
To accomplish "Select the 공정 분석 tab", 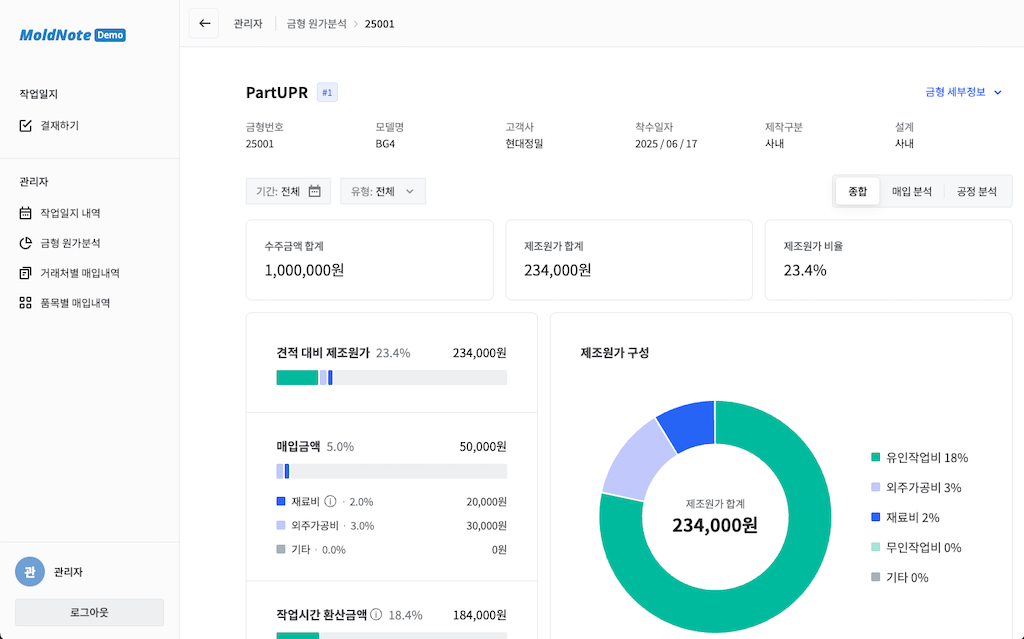I will pyautogui.click(x=976, y=191).
